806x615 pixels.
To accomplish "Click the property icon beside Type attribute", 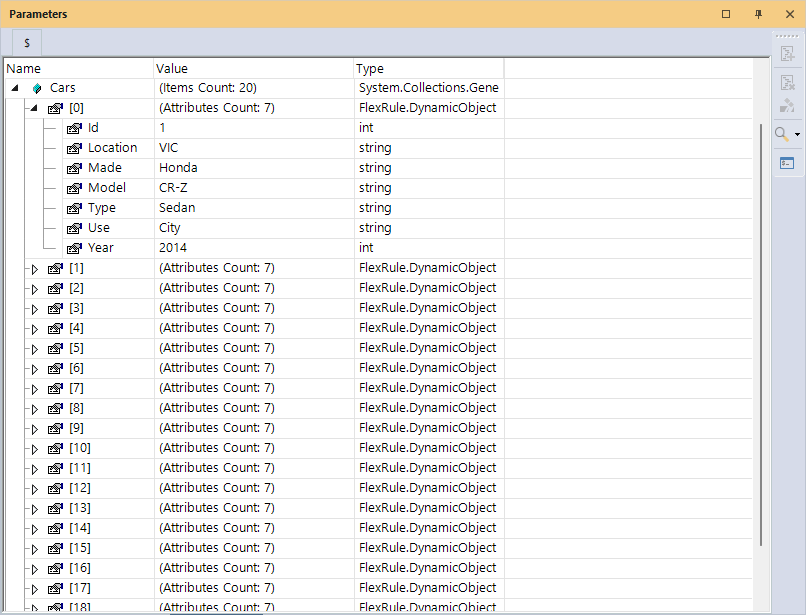I will point(75,208).
